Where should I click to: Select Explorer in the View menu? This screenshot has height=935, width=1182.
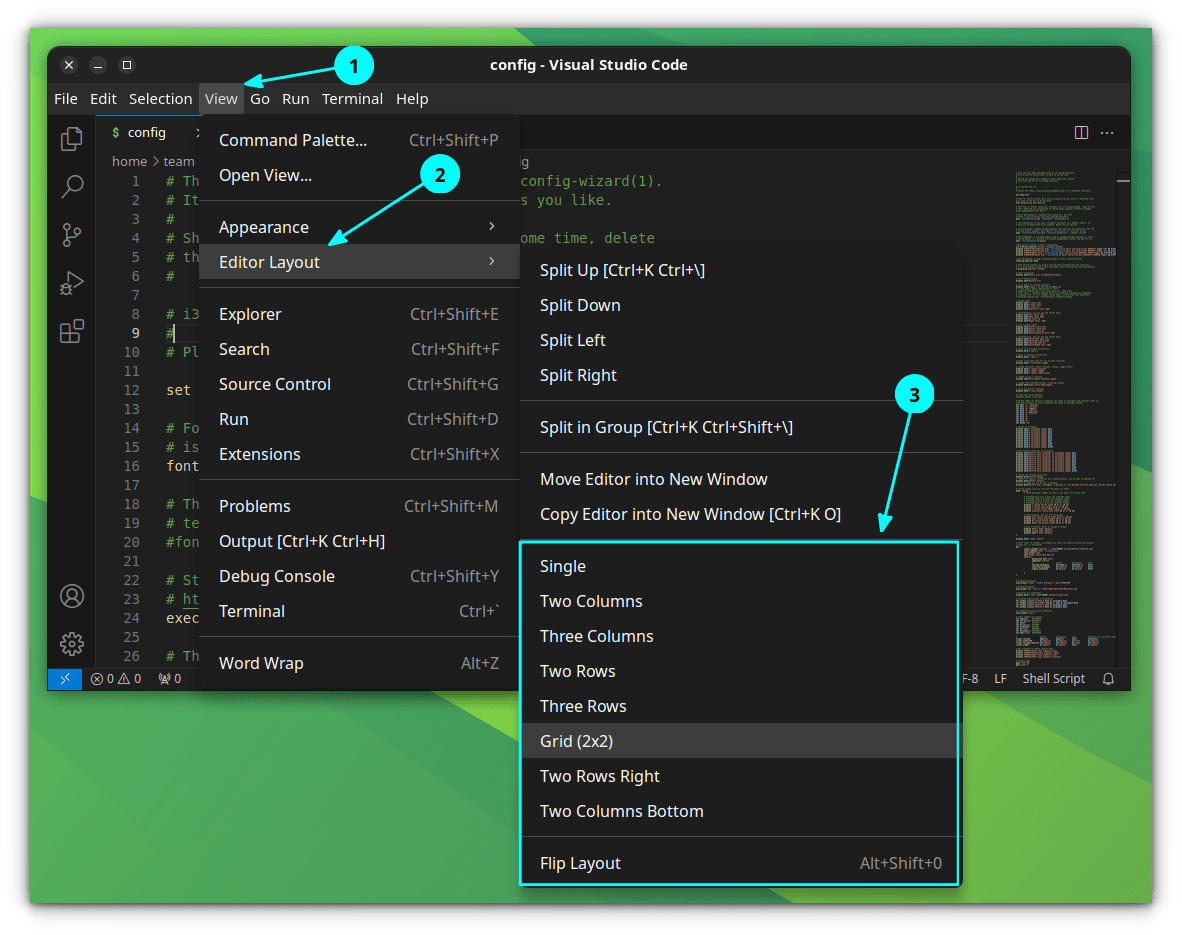(359, 314)
